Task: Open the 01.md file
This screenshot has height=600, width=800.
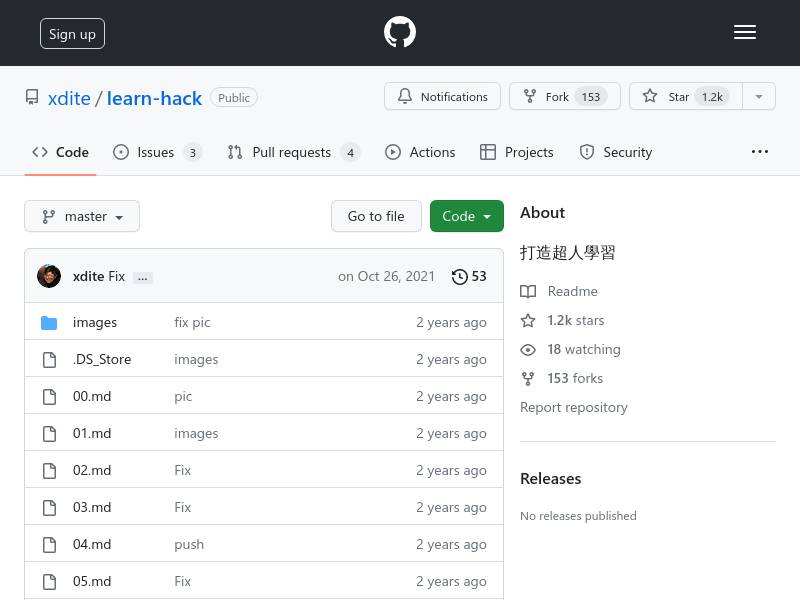Action: tap(92, 434)
